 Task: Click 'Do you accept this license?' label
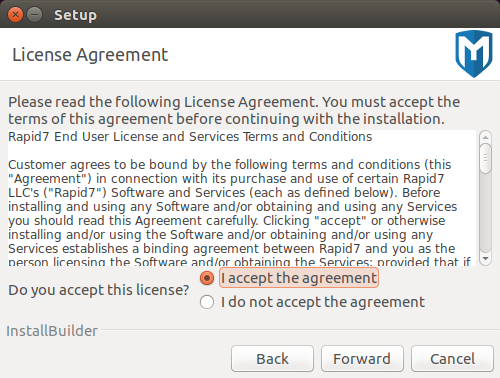(99, 290)
